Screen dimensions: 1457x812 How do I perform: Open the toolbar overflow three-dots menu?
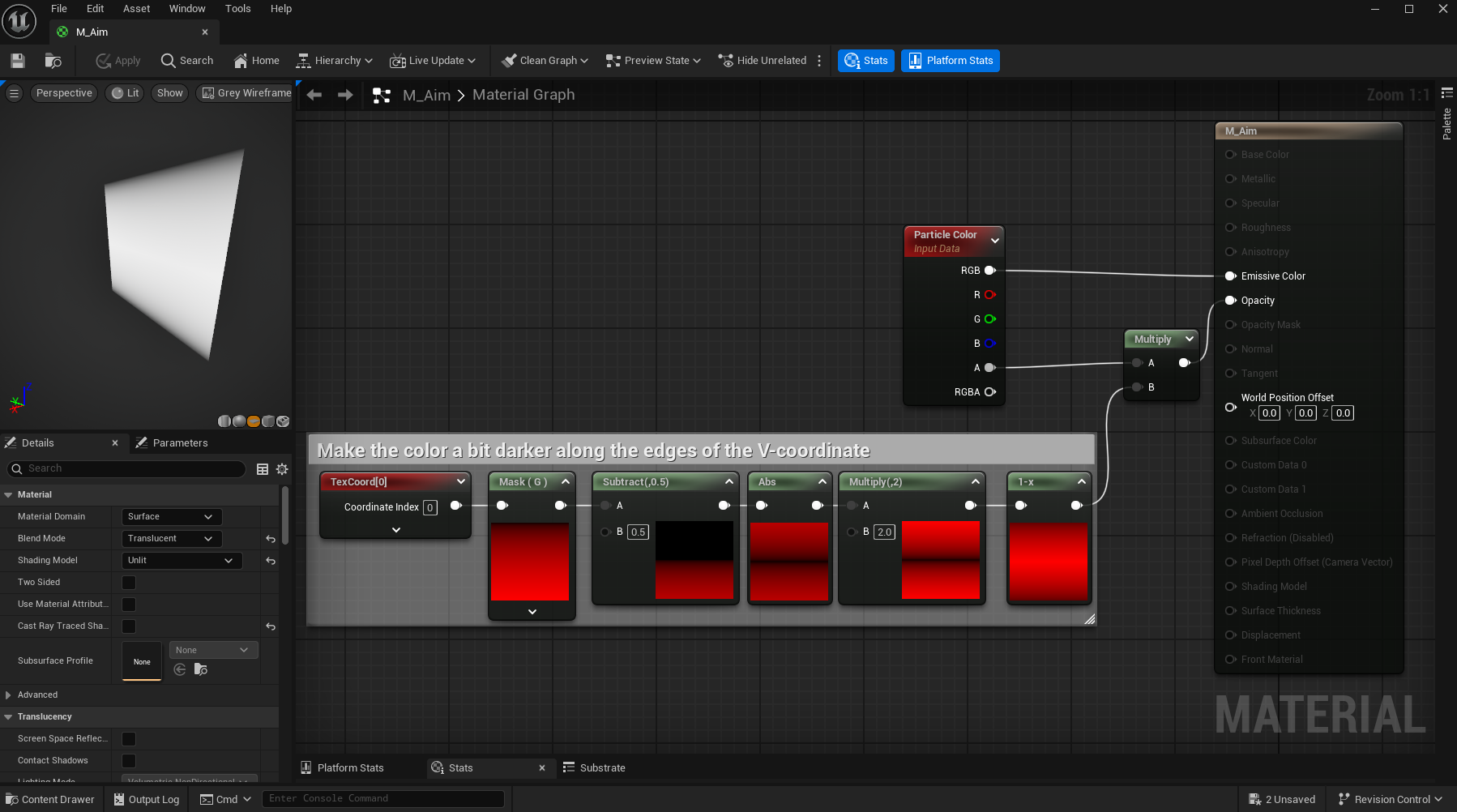[x=819, y=61]
